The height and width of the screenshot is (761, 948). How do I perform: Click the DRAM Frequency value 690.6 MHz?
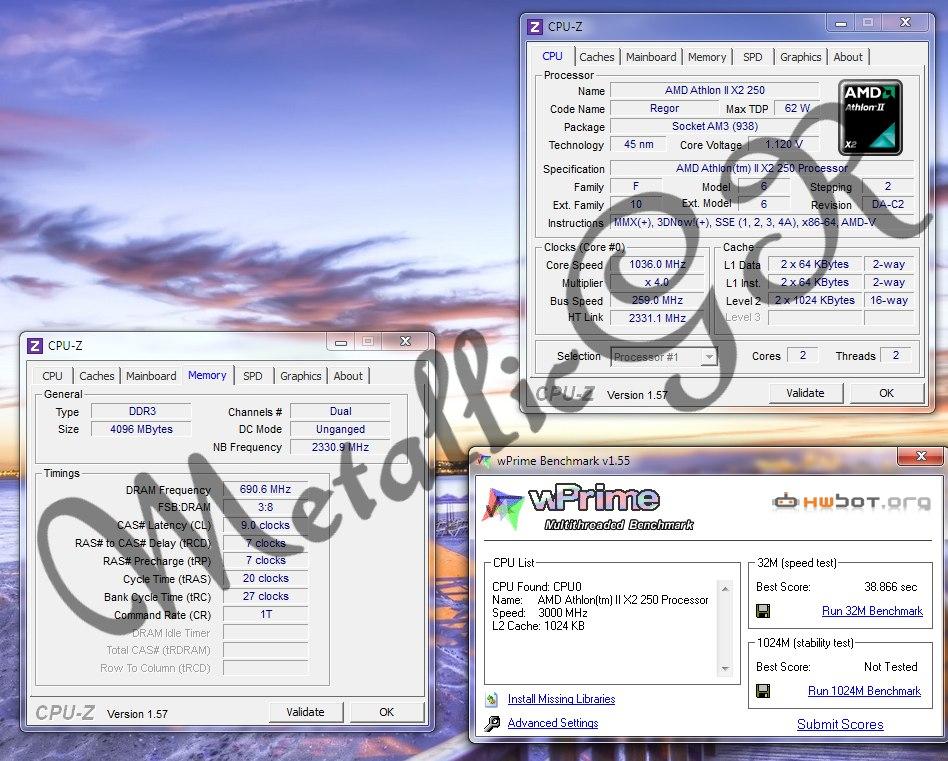pyautogui.click(x=265, y=489)
